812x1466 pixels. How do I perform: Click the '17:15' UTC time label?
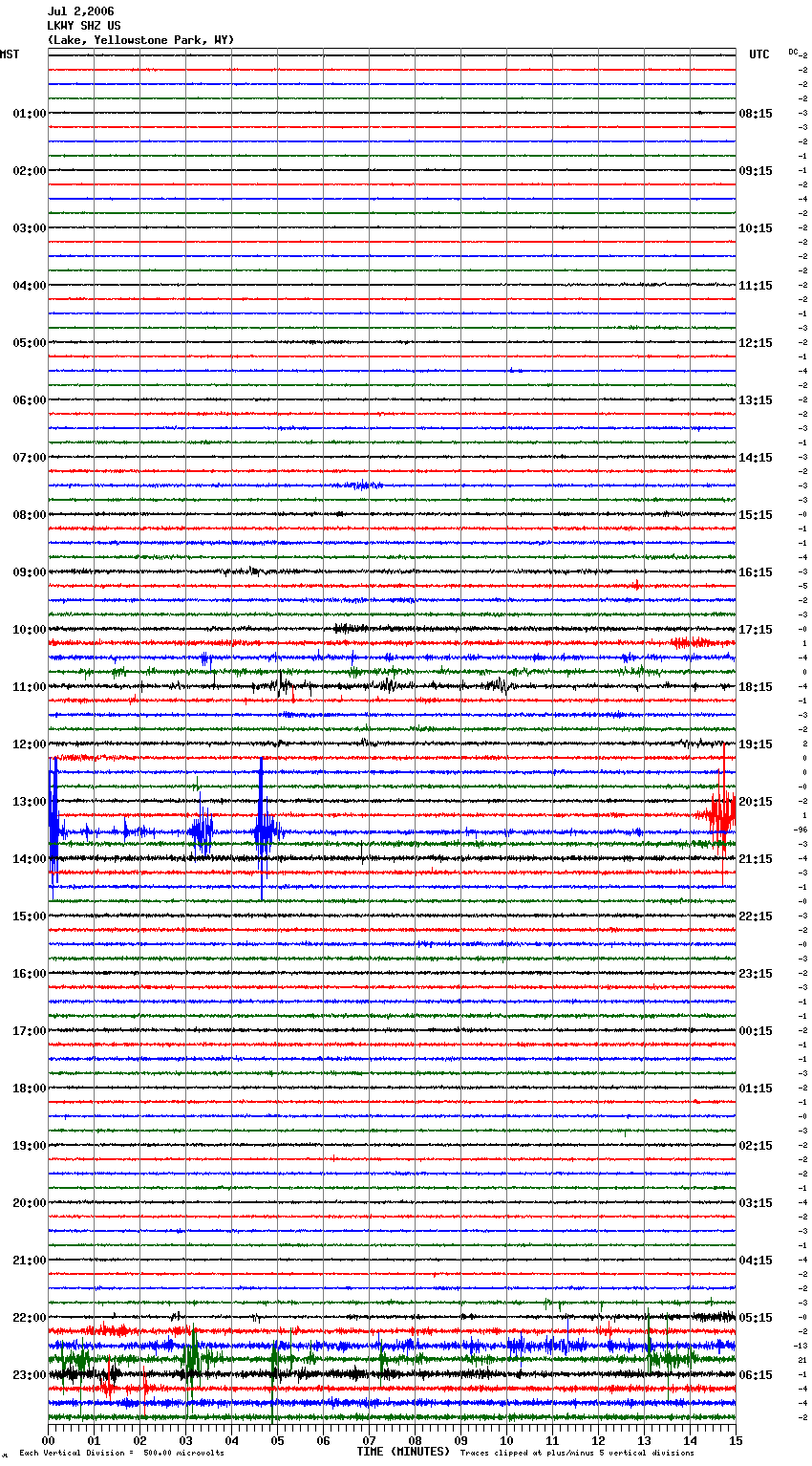coord(756,630)
